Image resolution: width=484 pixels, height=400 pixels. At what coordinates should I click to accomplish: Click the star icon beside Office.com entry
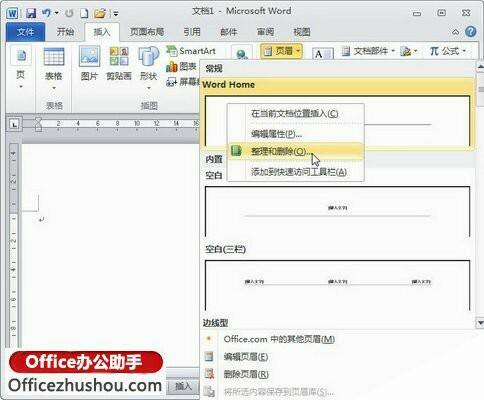(x=209, y=339)
